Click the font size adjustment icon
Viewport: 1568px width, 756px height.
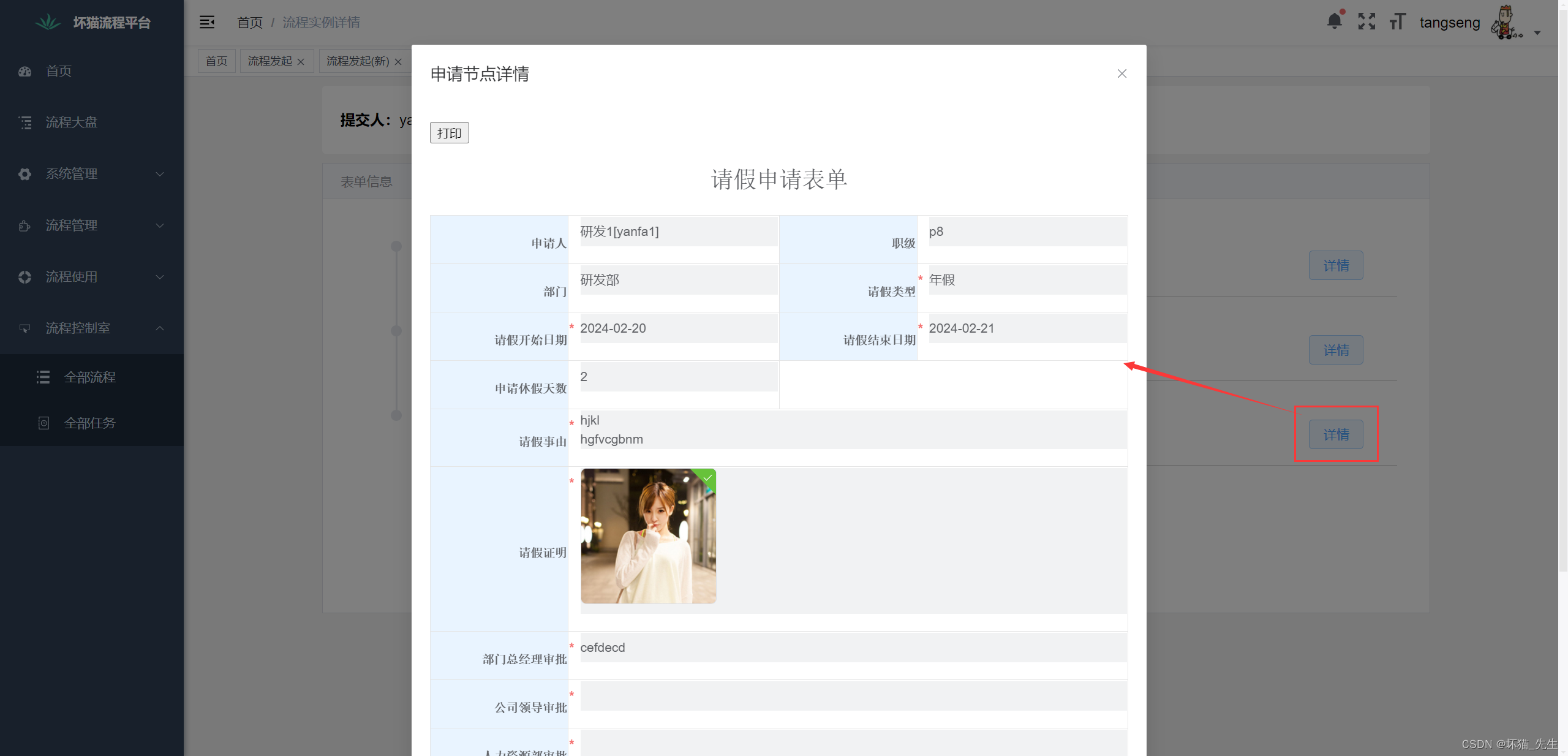pos(1397,21)
